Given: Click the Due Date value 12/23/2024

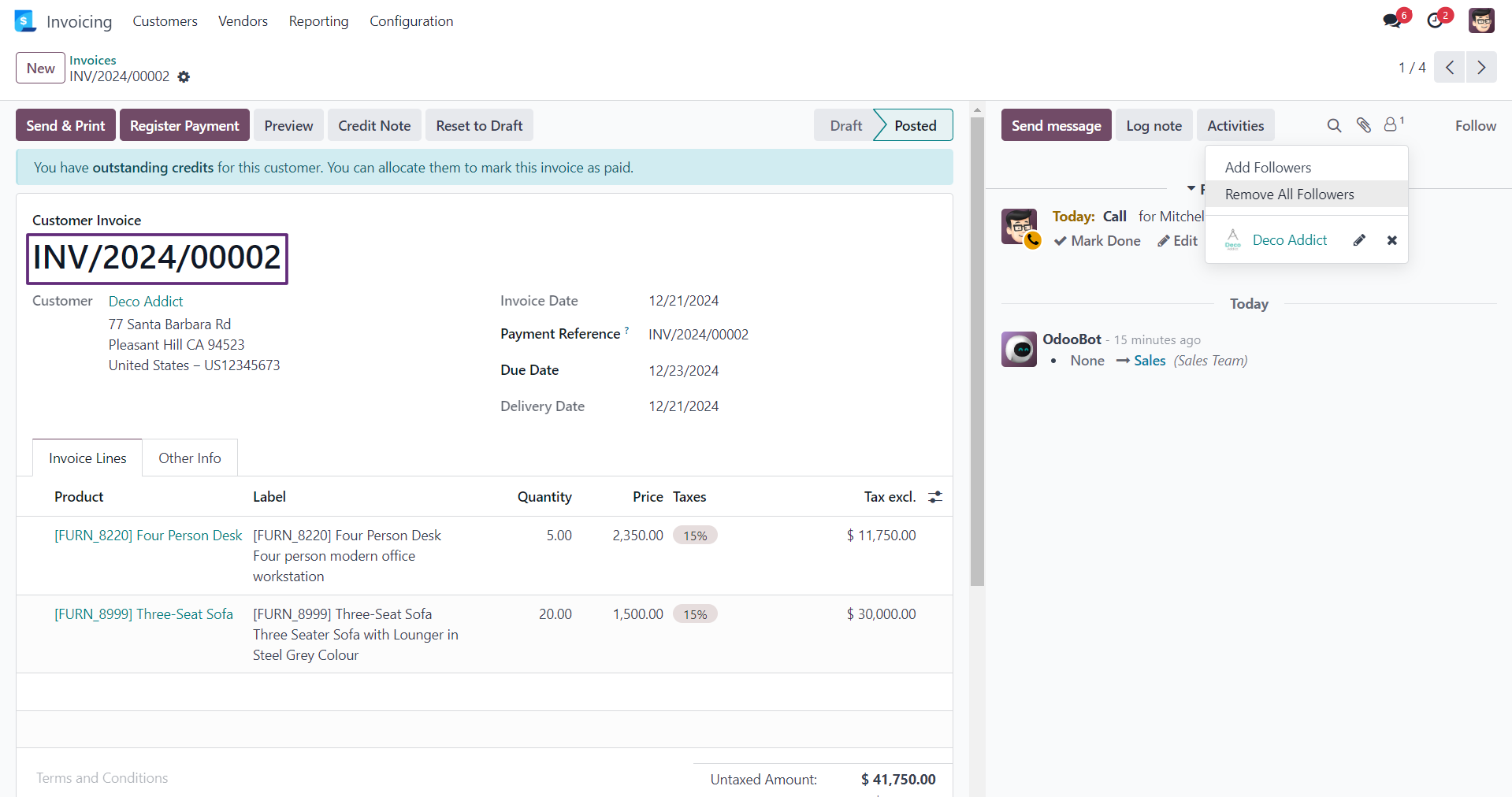Looking at the screenshot, I should coord(683,371).
